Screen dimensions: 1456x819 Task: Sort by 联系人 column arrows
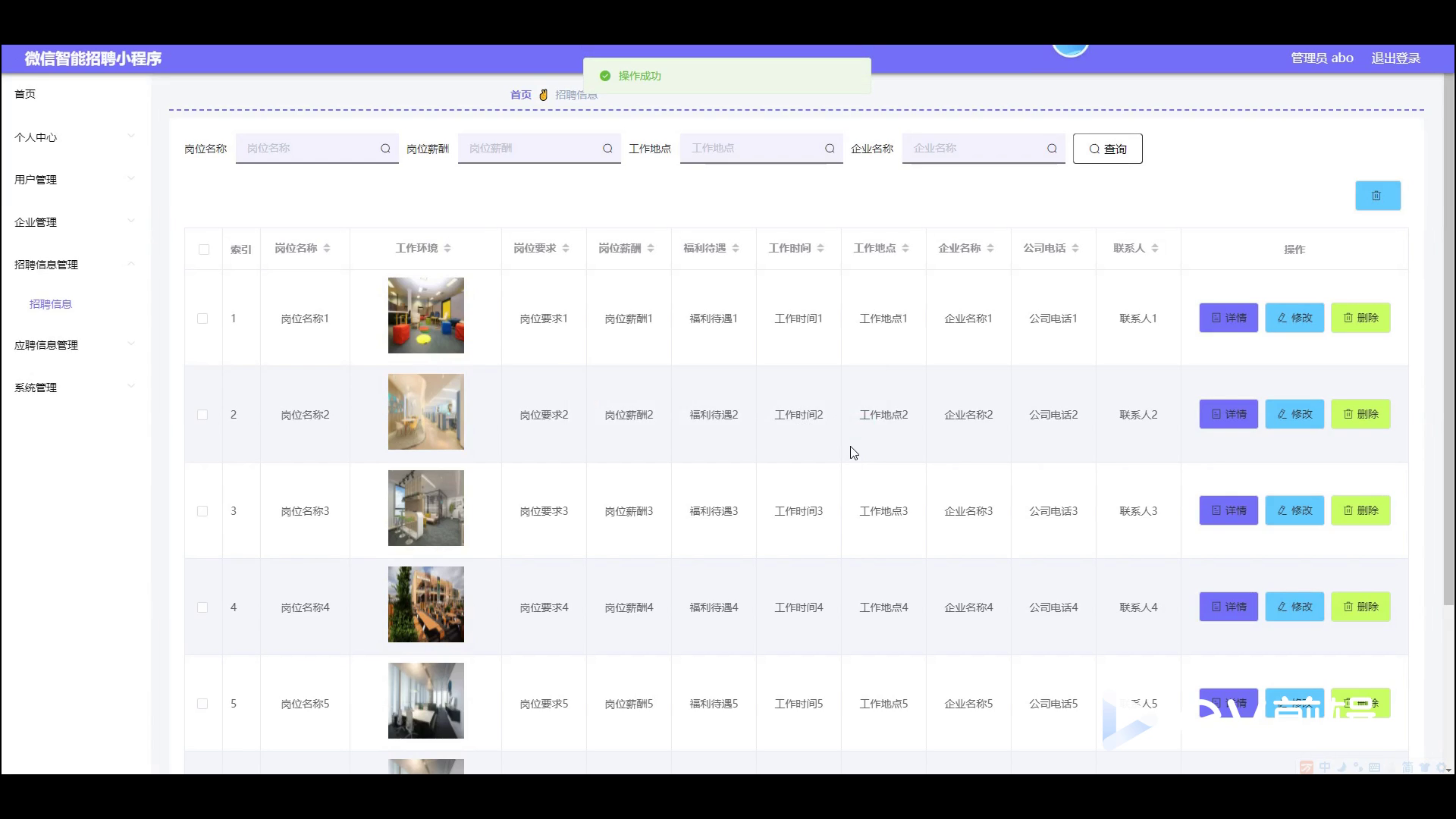tap(1155, 248)
